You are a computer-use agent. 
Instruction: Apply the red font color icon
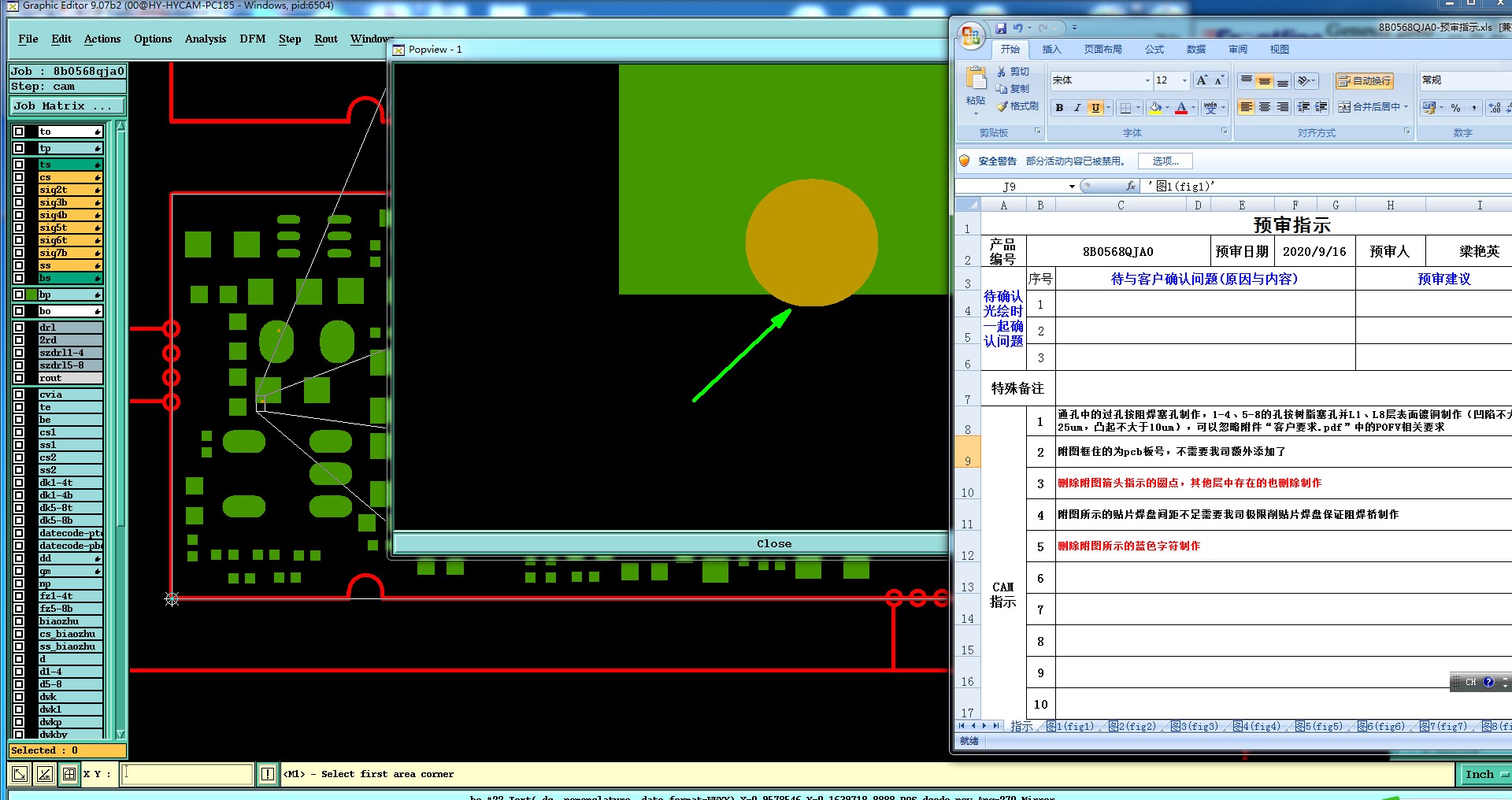pos(1181,108)
